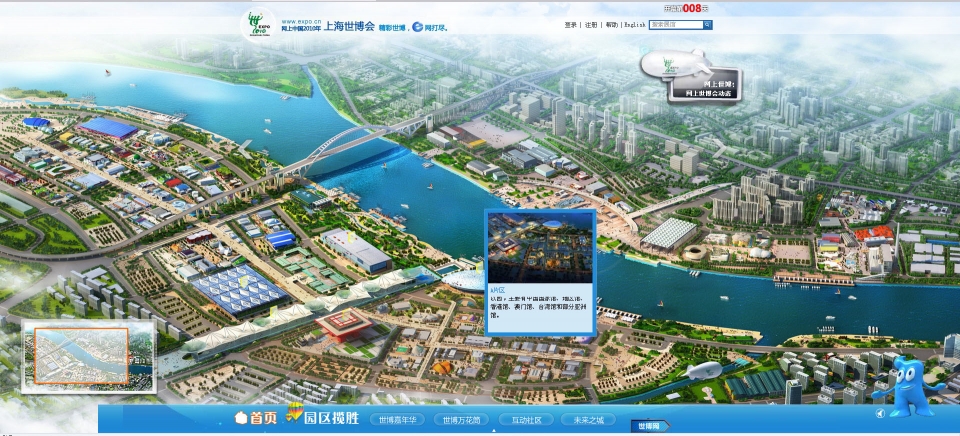Click the A片区 popup night photo
Viewport: 960px width, 436px height.
[540, 247]
